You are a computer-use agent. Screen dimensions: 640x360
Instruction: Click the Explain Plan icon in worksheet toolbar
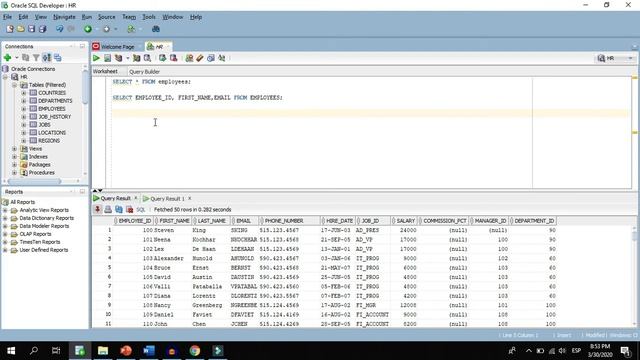click(x=119, y=58)
